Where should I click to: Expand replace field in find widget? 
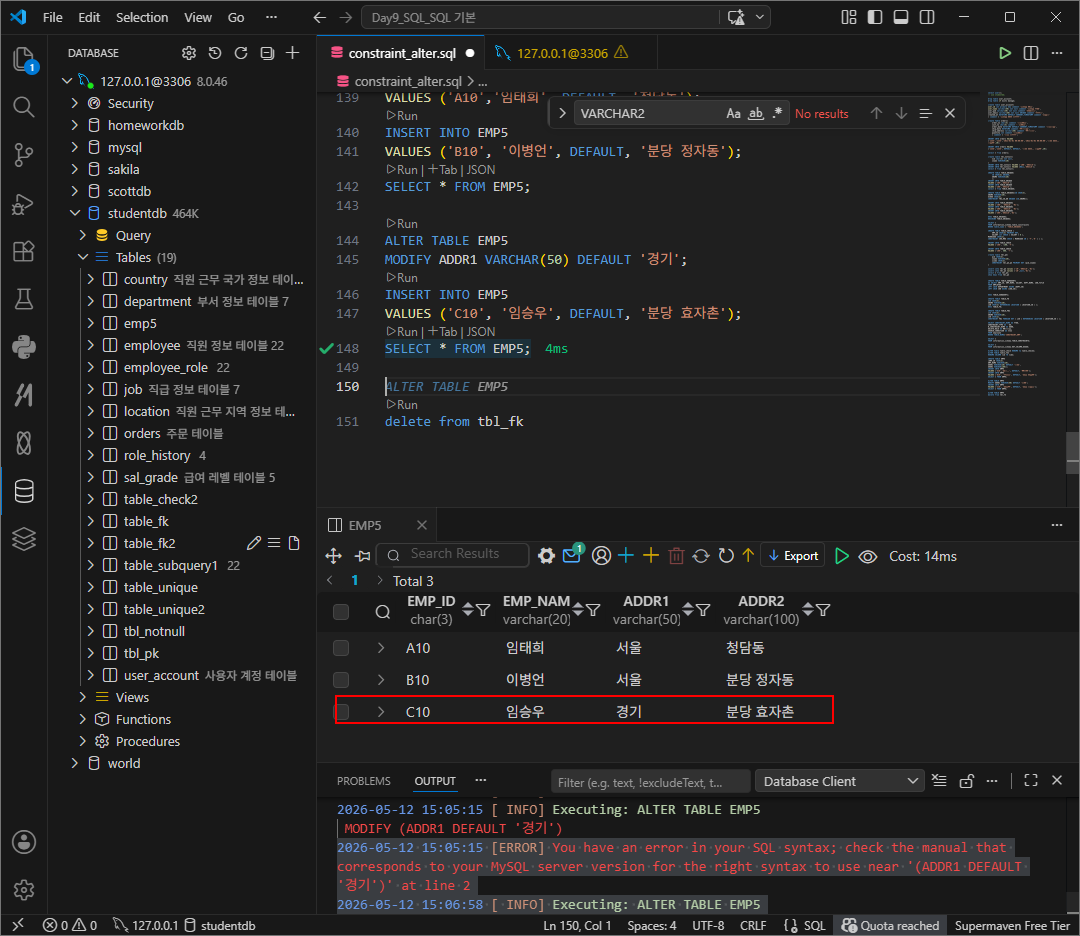pyautogui.click(x=562, y=114)
